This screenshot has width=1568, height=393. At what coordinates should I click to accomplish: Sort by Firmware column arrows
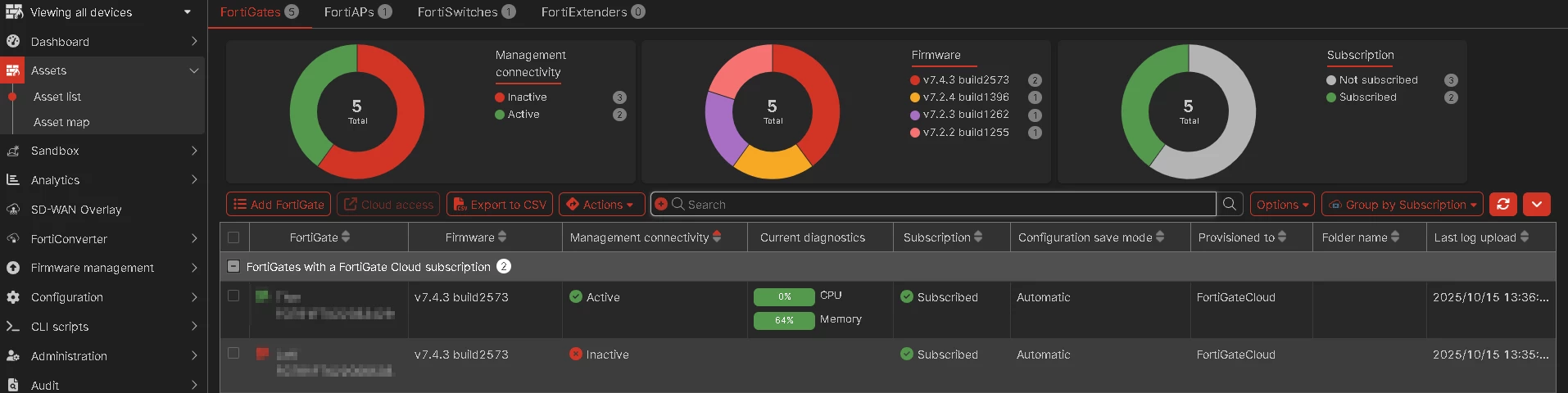coord(502,237)
